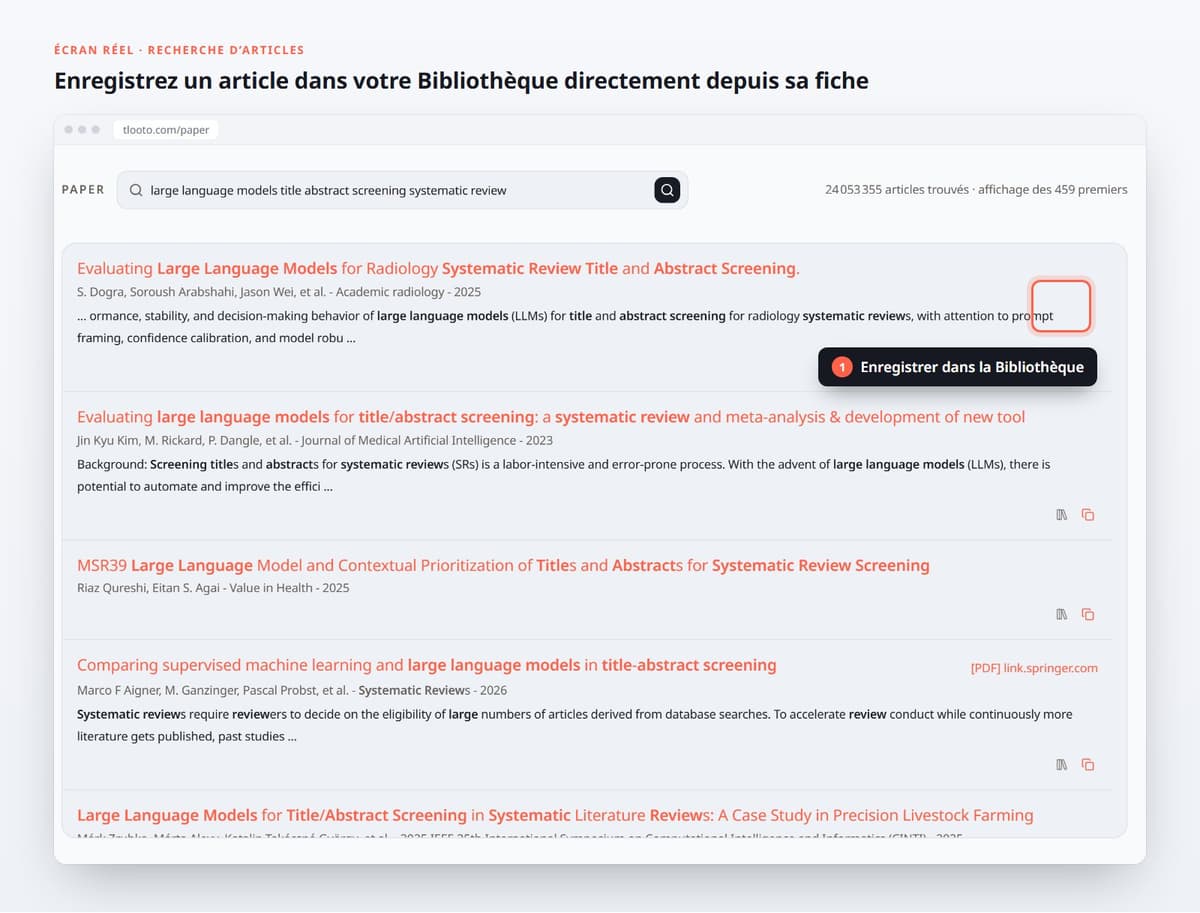Submit search with the dark magnifier button
The width and height of the screenshot is (1200, 913).
pyautogui.click(x=667, y=190)
